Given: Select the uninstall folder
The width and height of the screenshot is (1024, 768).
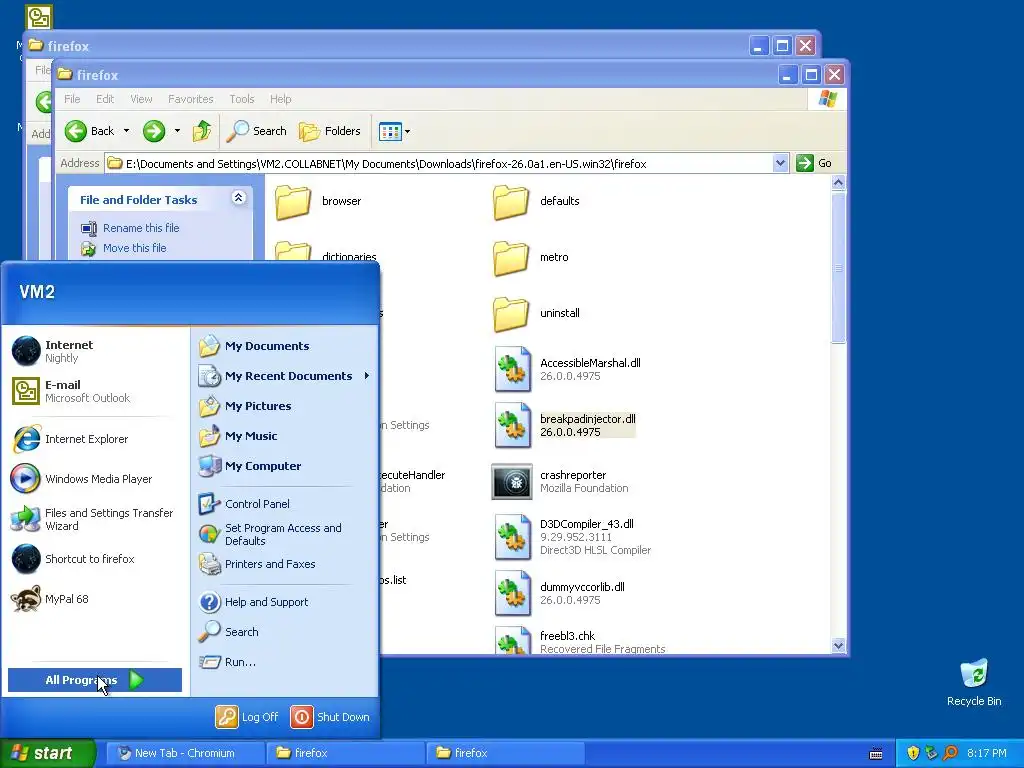Looking at the screenshot, I should click(x=537, y=313).
